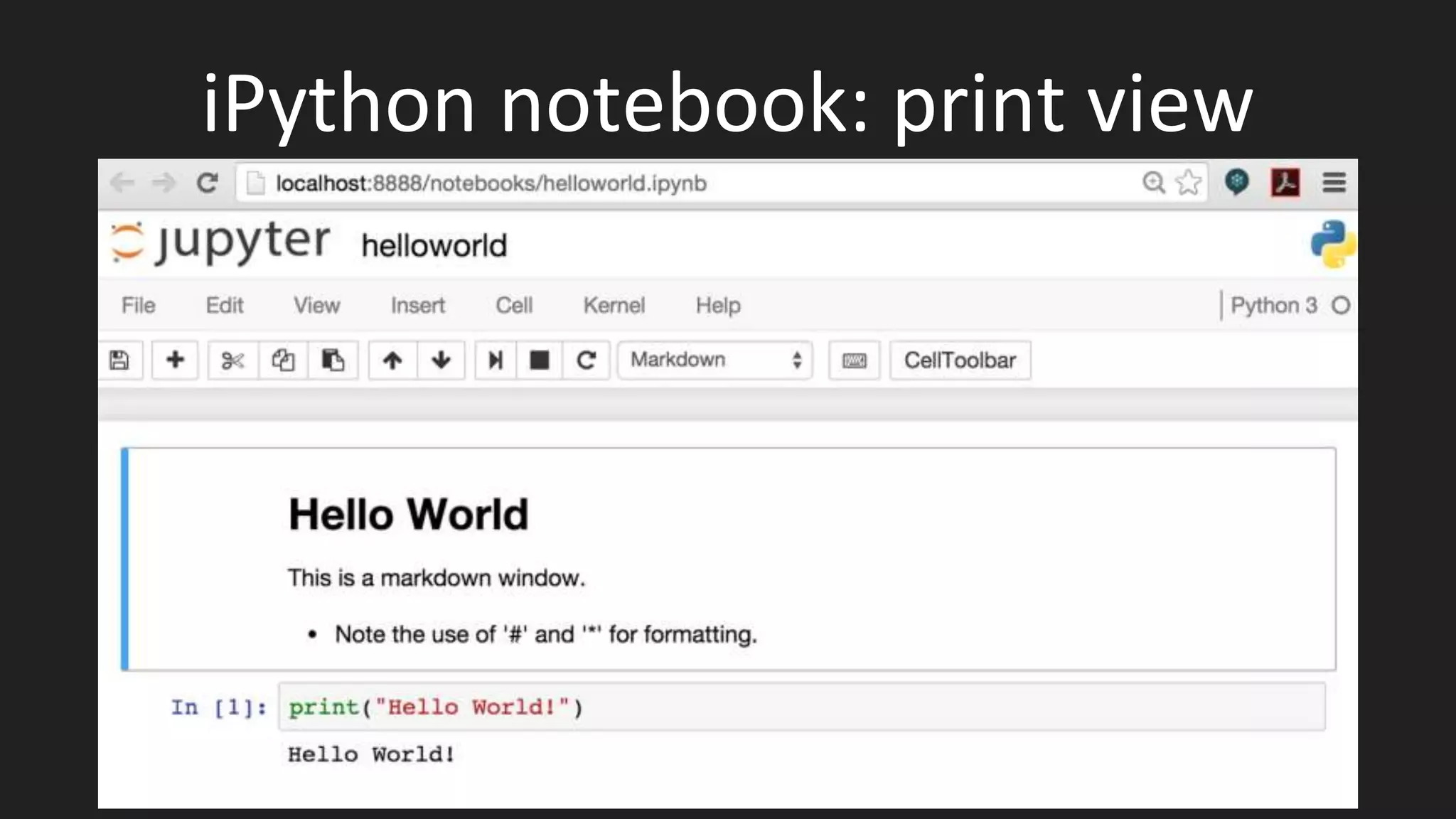Click the browser back arrow

pos(122,183)
